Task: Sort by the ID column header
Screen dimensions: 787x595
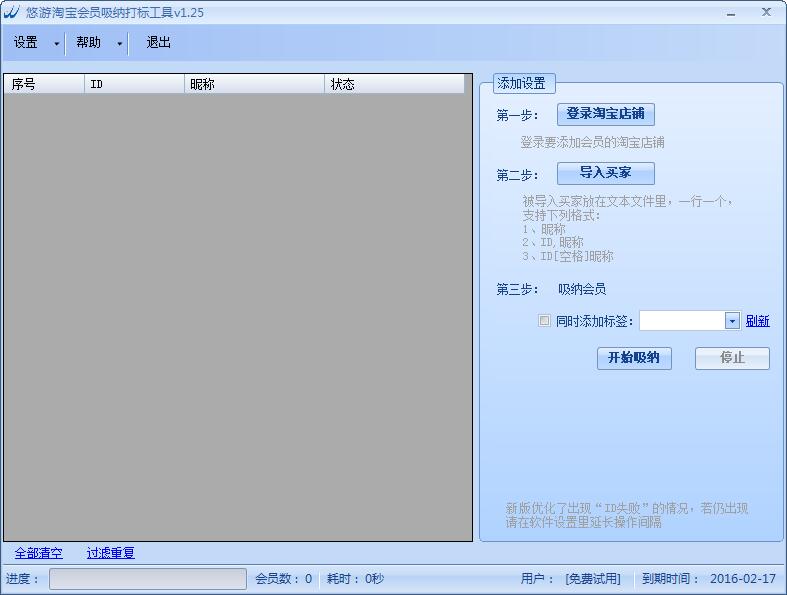Action: click(135, 84)
